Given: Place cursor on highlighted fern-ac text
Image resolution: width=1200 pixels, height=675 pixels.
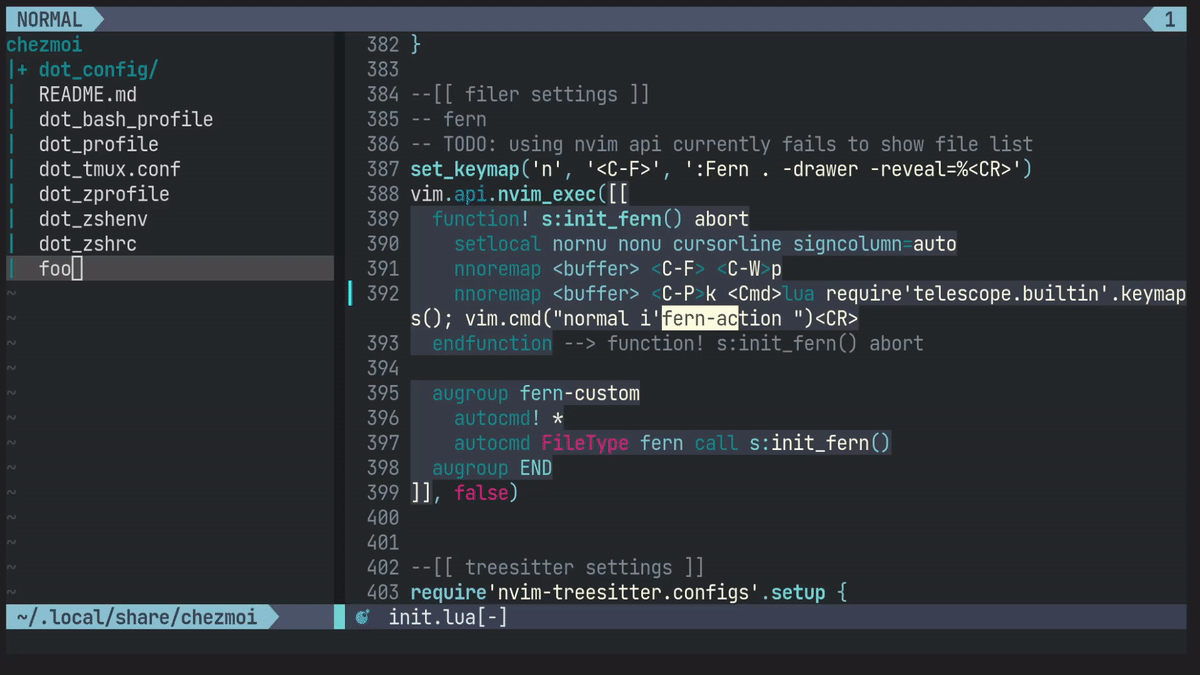Looking at the screenshot, I should 698,318.
